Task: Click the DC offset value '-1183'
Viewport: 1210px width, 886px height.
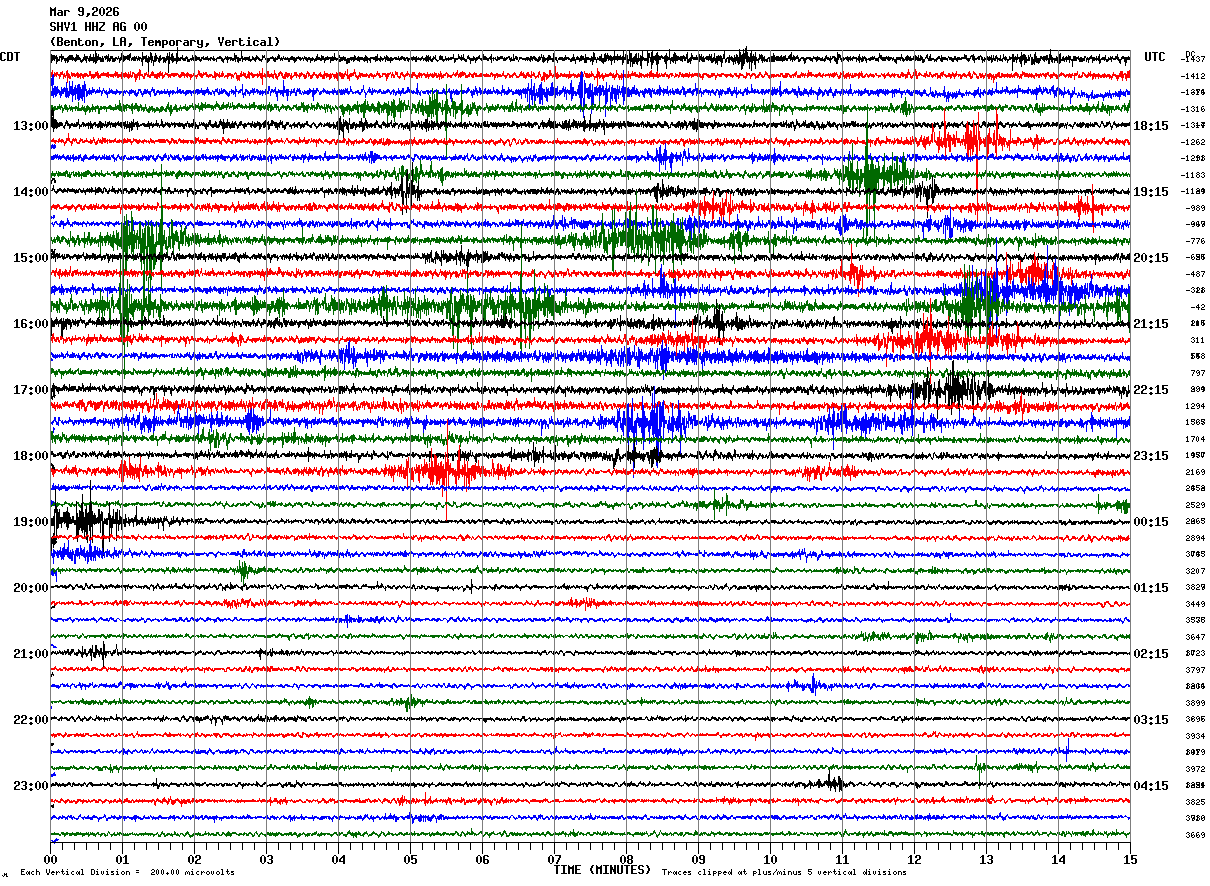Action: click(1193, 175)
